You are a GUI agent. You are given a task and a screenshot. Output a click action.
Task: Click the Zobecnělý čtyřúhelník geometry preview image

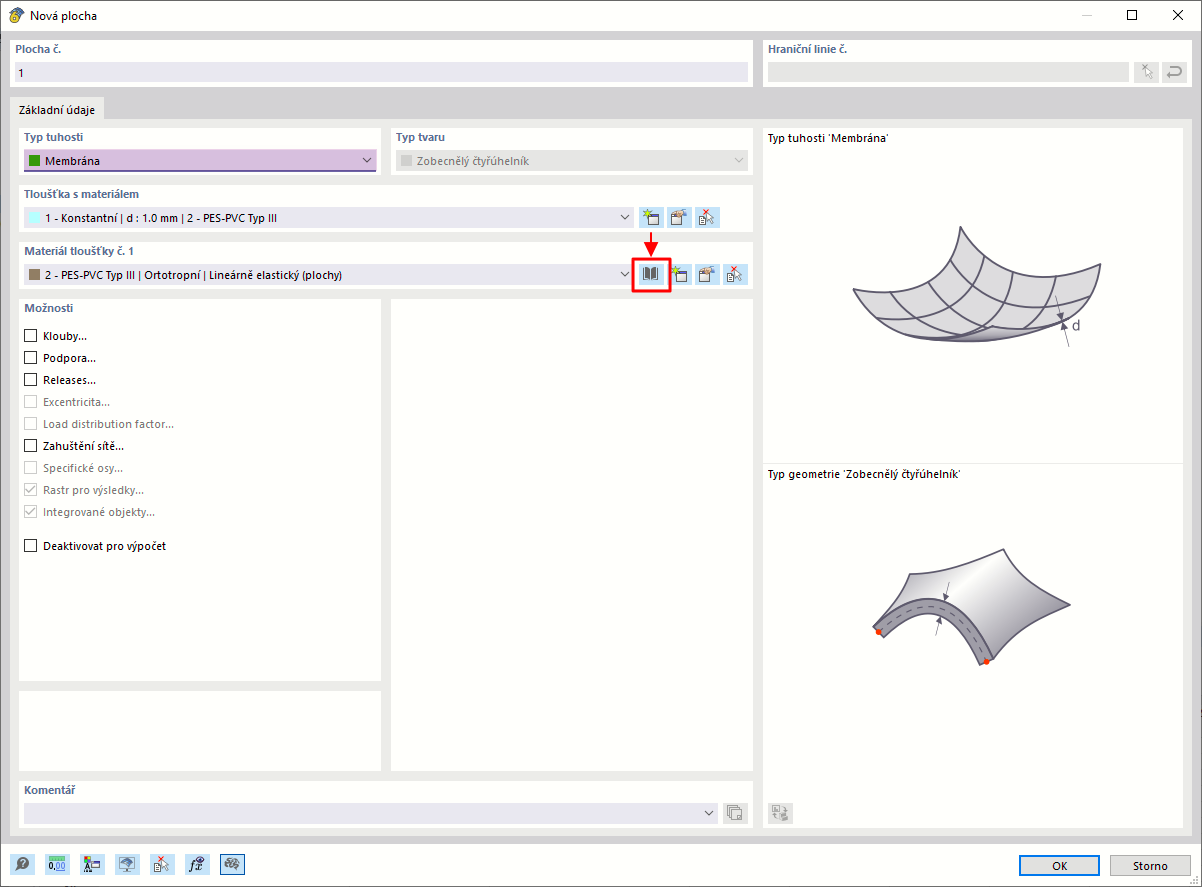click(972, 607)
